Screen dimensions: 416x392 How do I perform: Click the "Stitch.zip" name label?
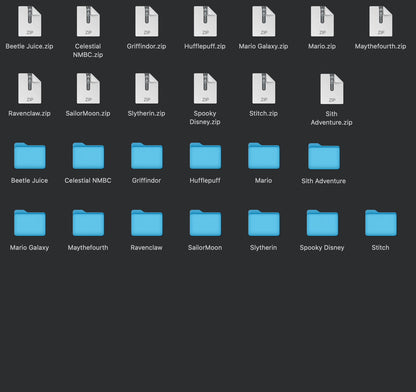pos(263,113)
